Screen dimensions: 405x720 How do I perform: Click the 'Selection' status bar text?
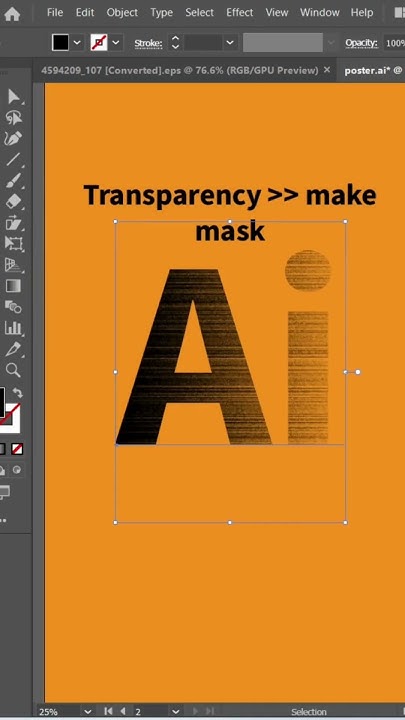click(309, 712)
